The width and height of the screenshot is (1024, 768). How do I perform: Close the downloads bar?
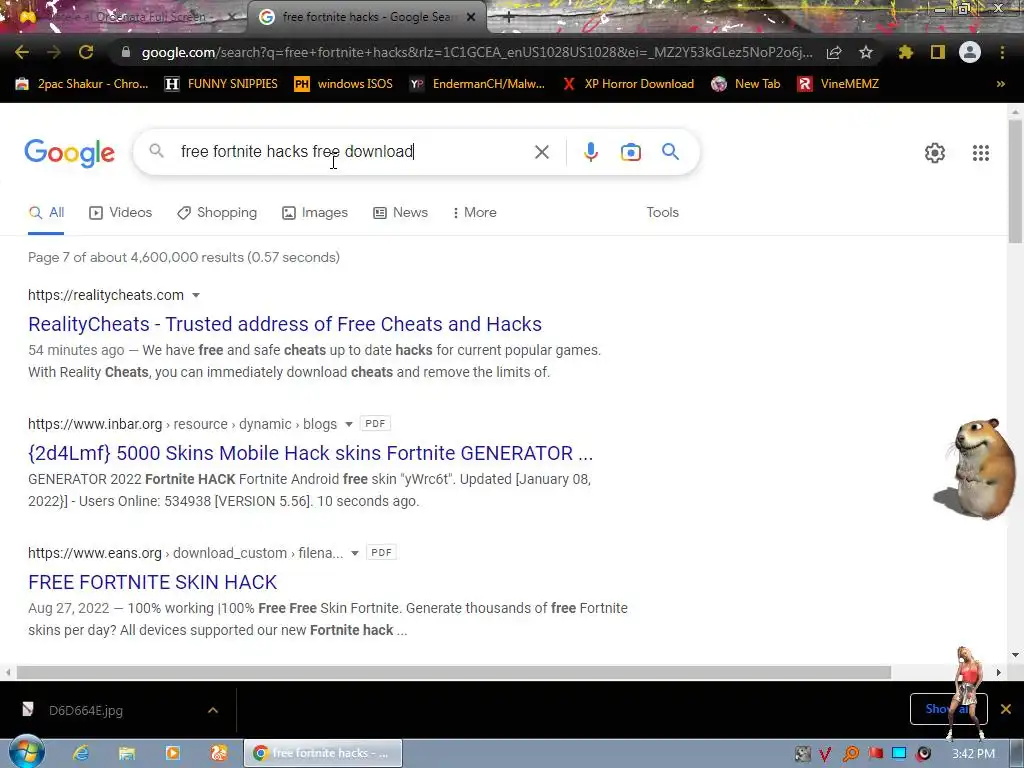(x=1006, y=709)
